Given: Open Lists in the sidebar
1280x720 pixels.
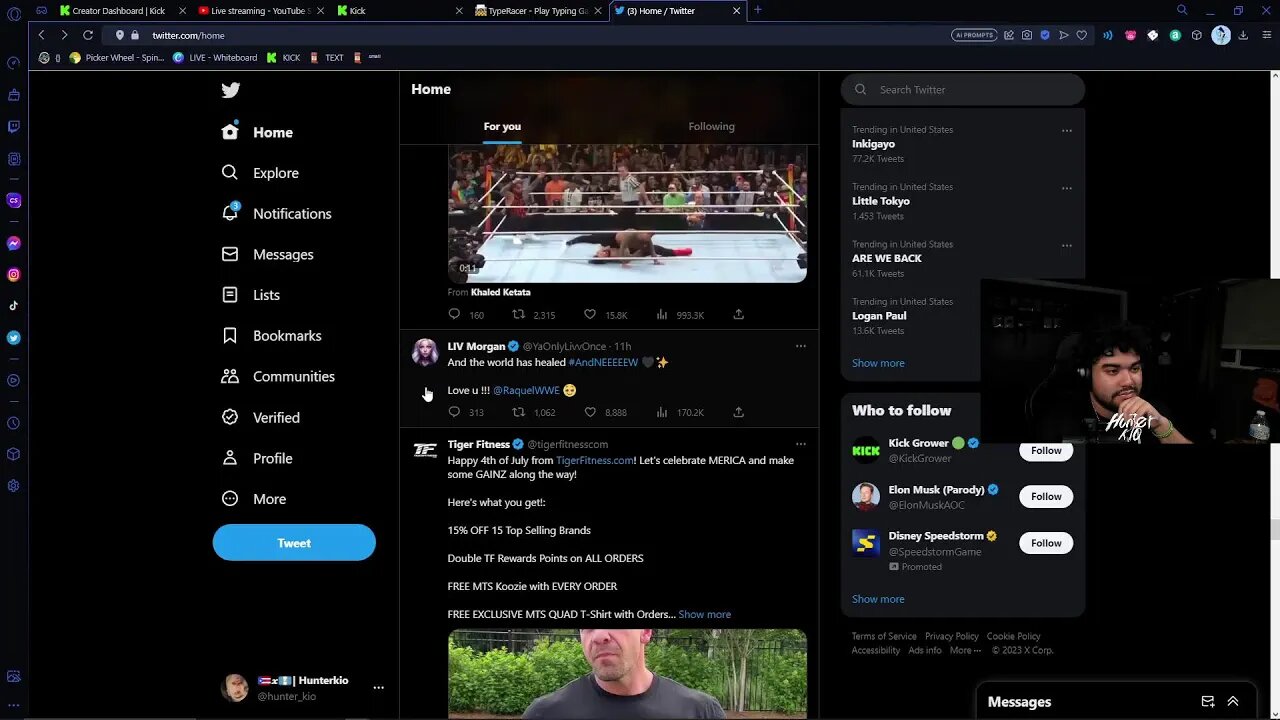Looking at the screenshot, I should tap(251, 295).
